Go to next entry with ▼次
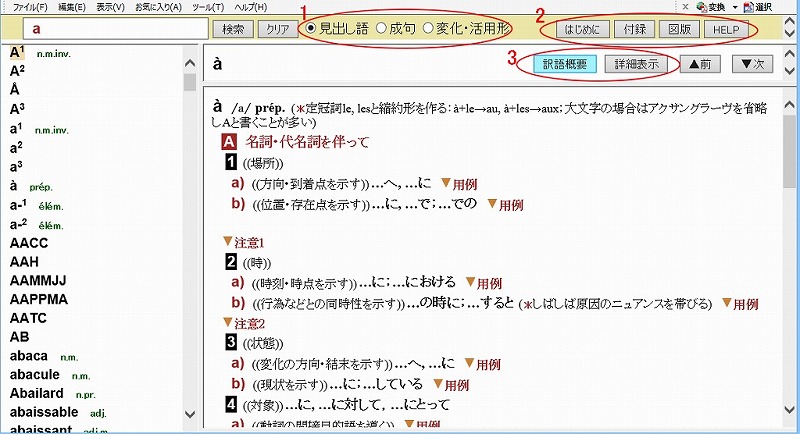The height and width of the screenshot is (434, 800). tap(753, 64)
